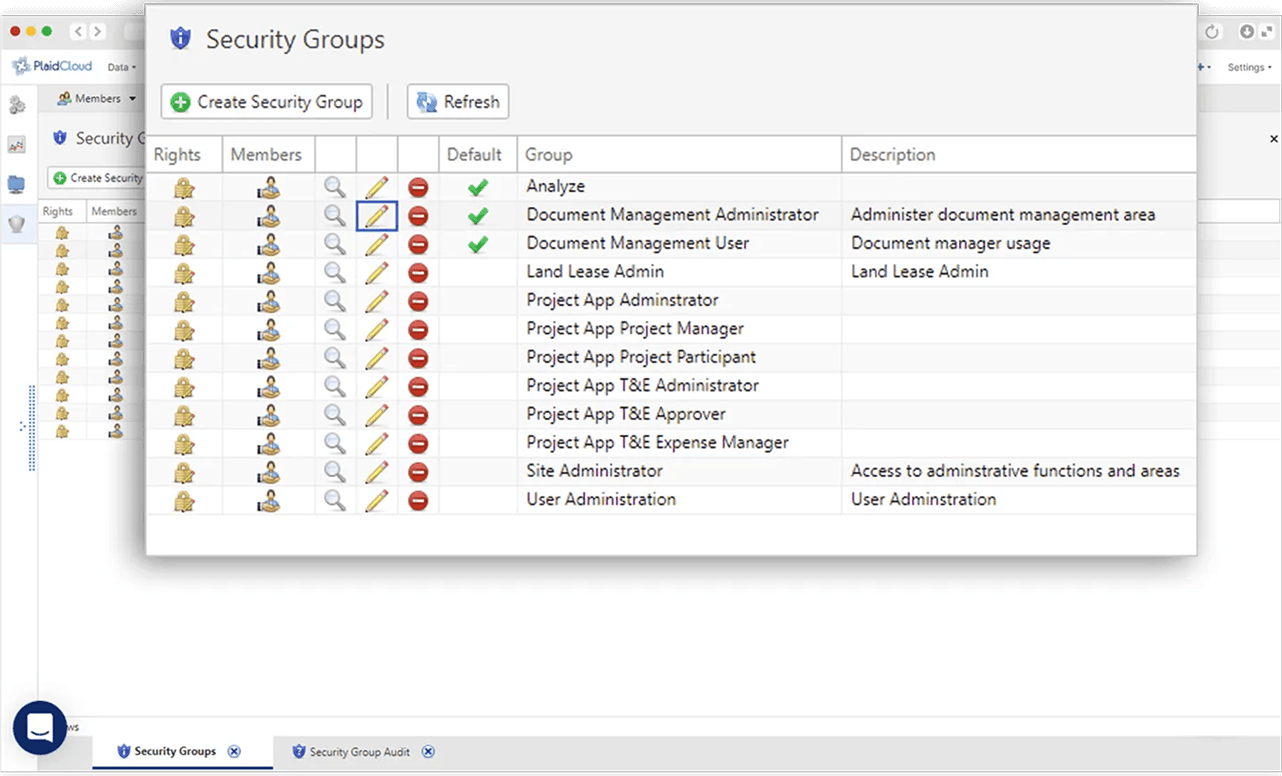This screenshot has height=776, width=1282.
Task: Open the shield icon in left sidebar
Action: (x=17, y=224)
